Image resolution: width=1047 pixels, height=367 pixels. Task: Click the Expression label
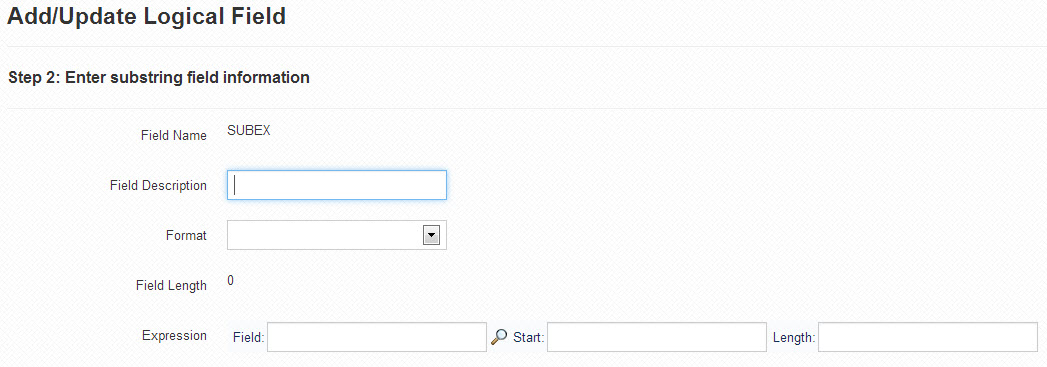(174, 336)
